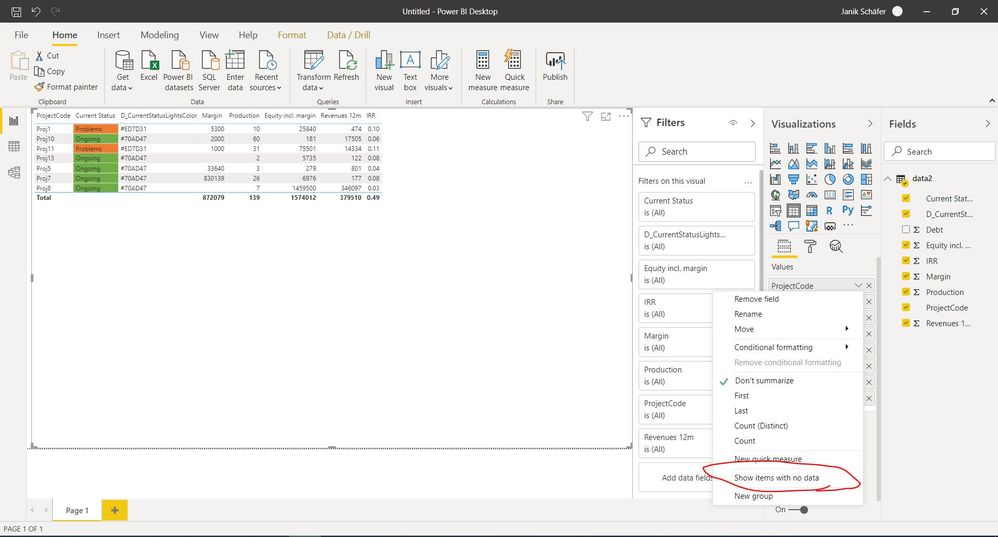Save the file from title bar
This screenshot has width=998, height=537.
point(16,11)
